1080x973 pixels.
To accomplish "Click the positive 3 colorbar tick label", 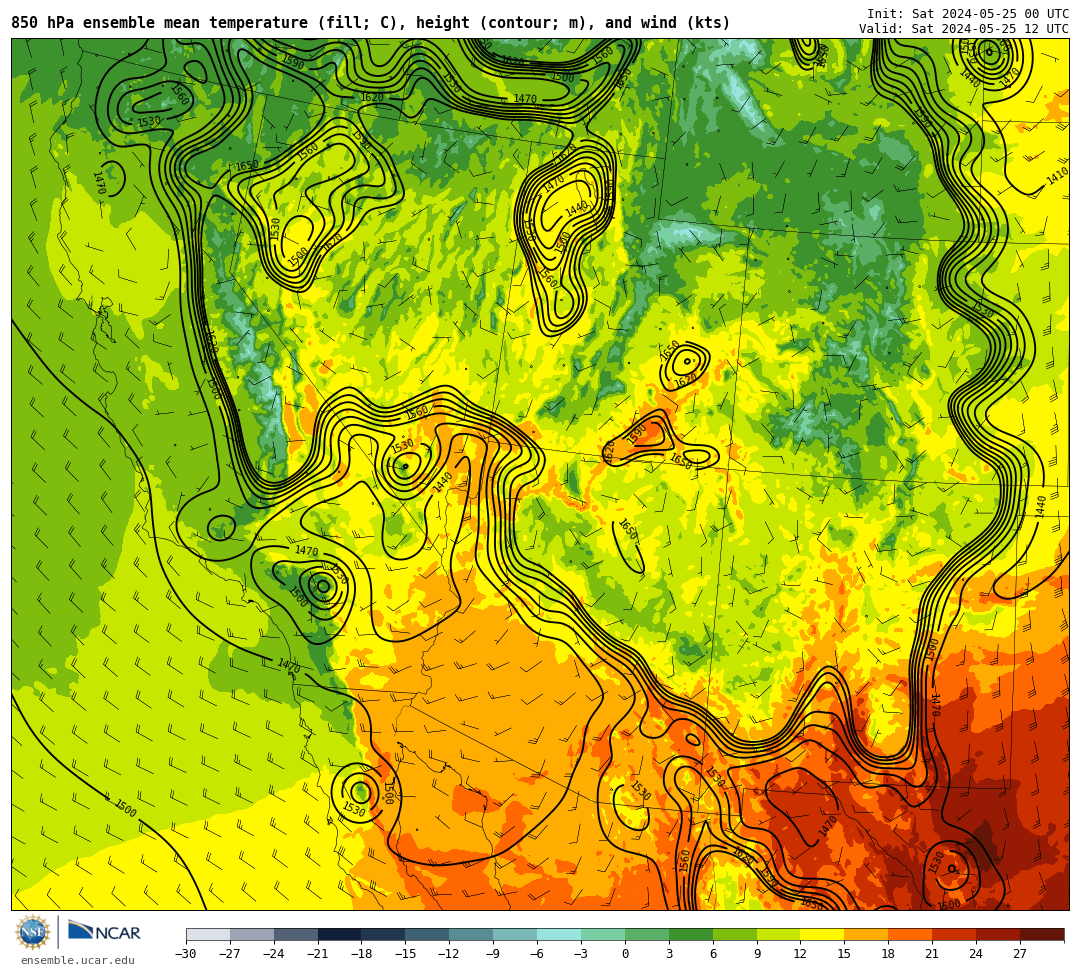I will pyautogui.click(x=669, y=954).
